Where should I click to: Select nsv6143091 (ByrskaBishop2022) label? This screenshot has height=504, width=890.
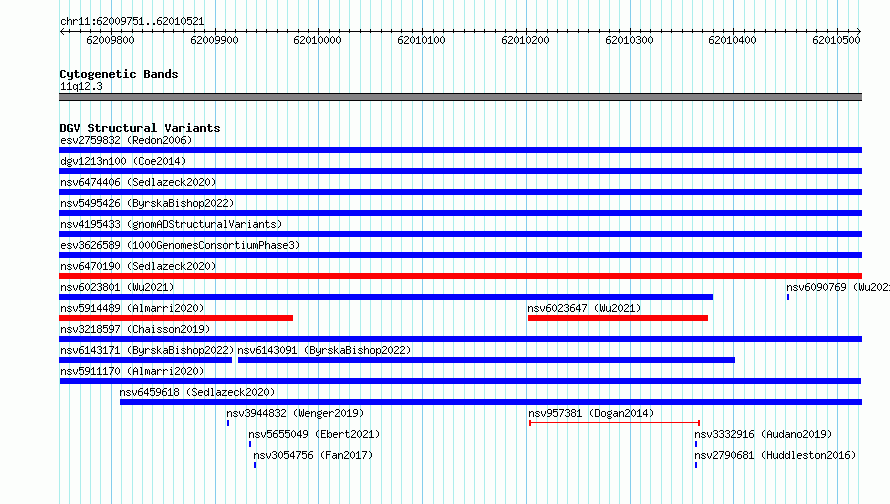(x=324, y=350)
